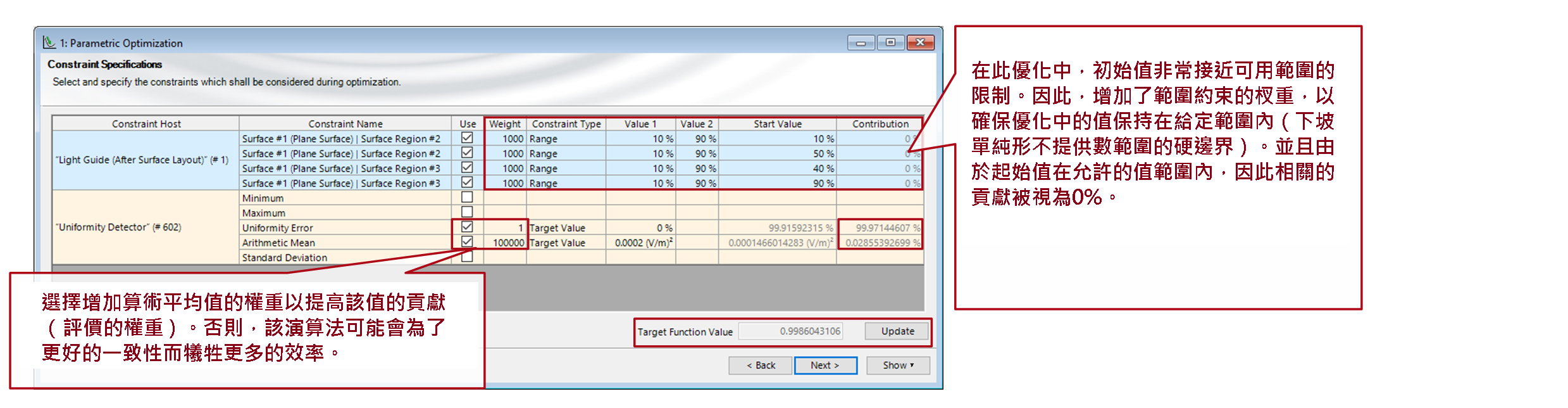The width and height of the screenshot is (1568, 408).
Task: Edit the 0.0002 Value 1 cell
Action: point(642,243)
